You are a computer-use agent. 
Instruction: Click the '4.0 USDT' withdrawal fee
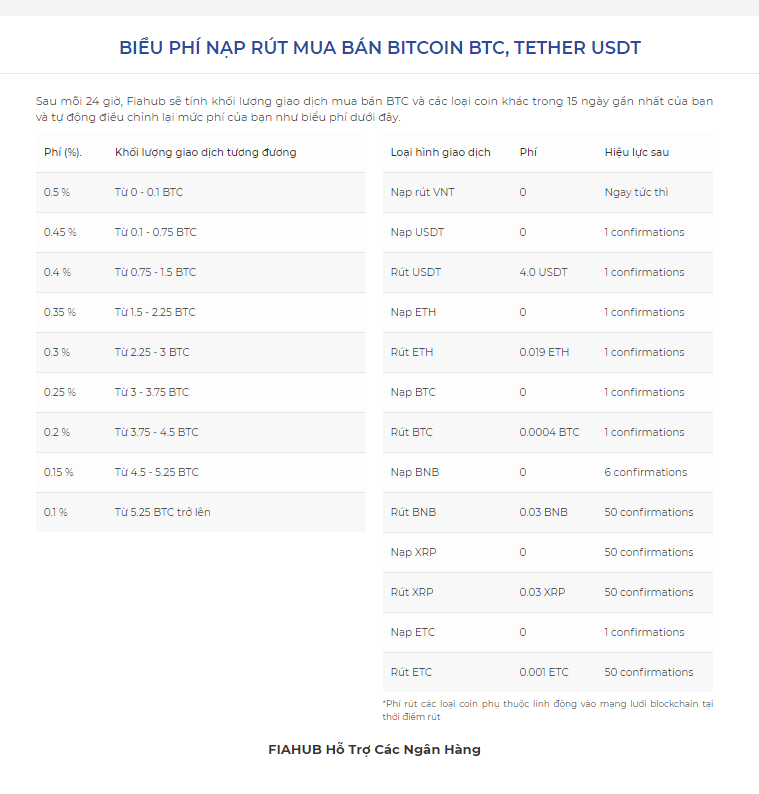click(x=543, y=272)
